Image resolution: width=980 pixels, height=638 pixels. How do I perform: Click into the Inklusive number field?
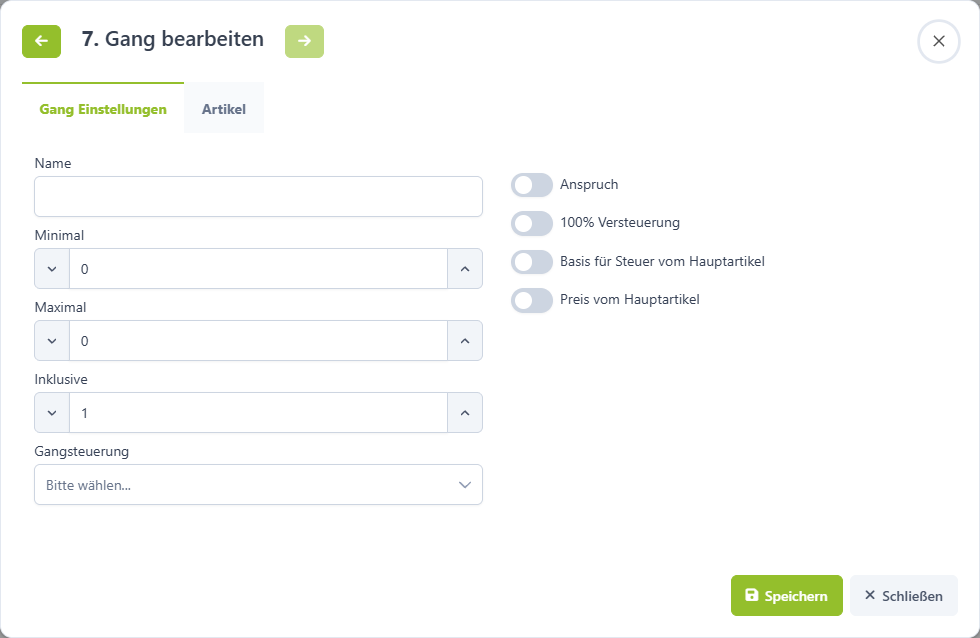click(x=258, y=412)
